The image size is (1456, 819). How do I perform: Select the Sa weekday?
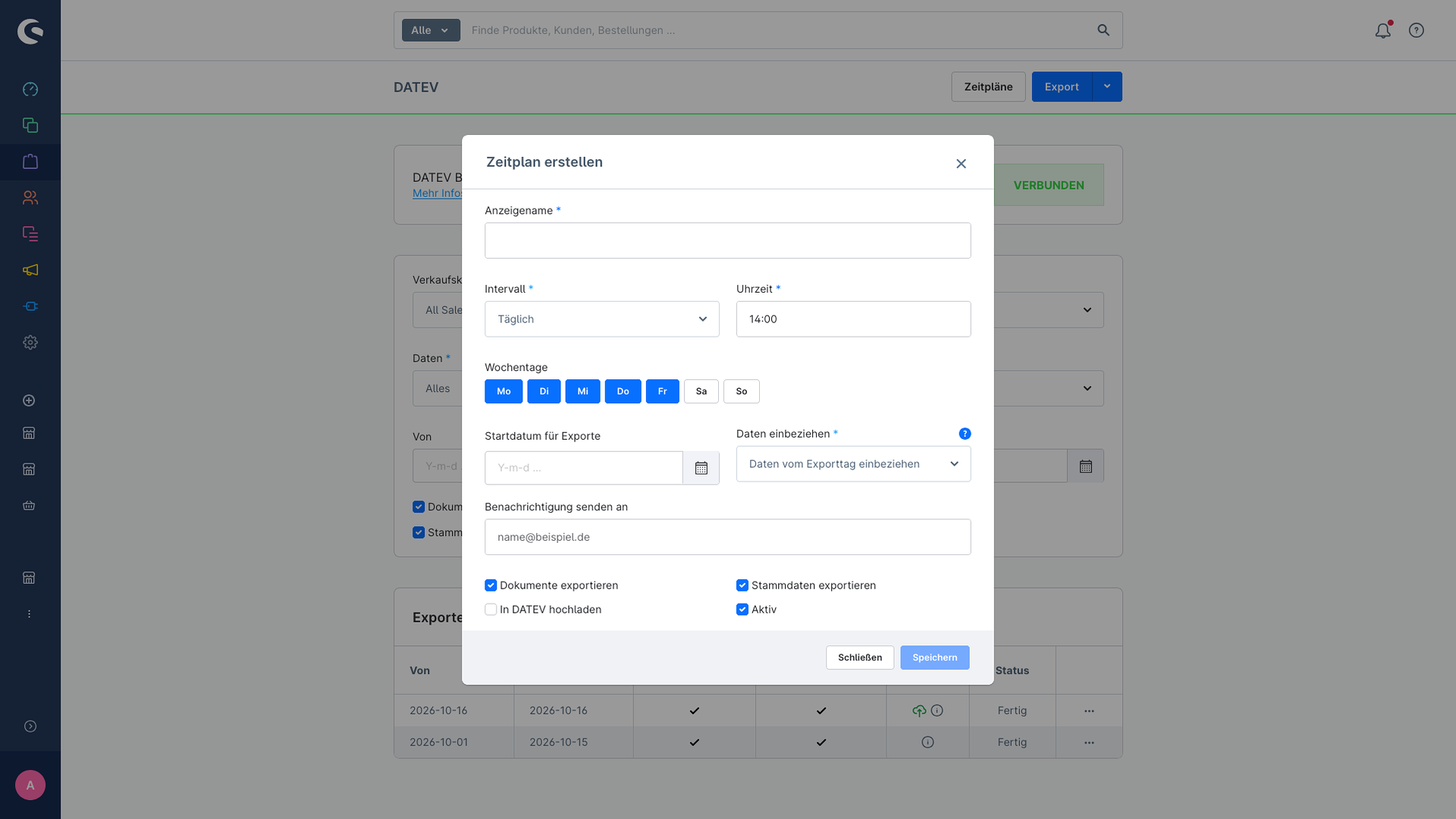pyautogui.click(x=701, y=391)
